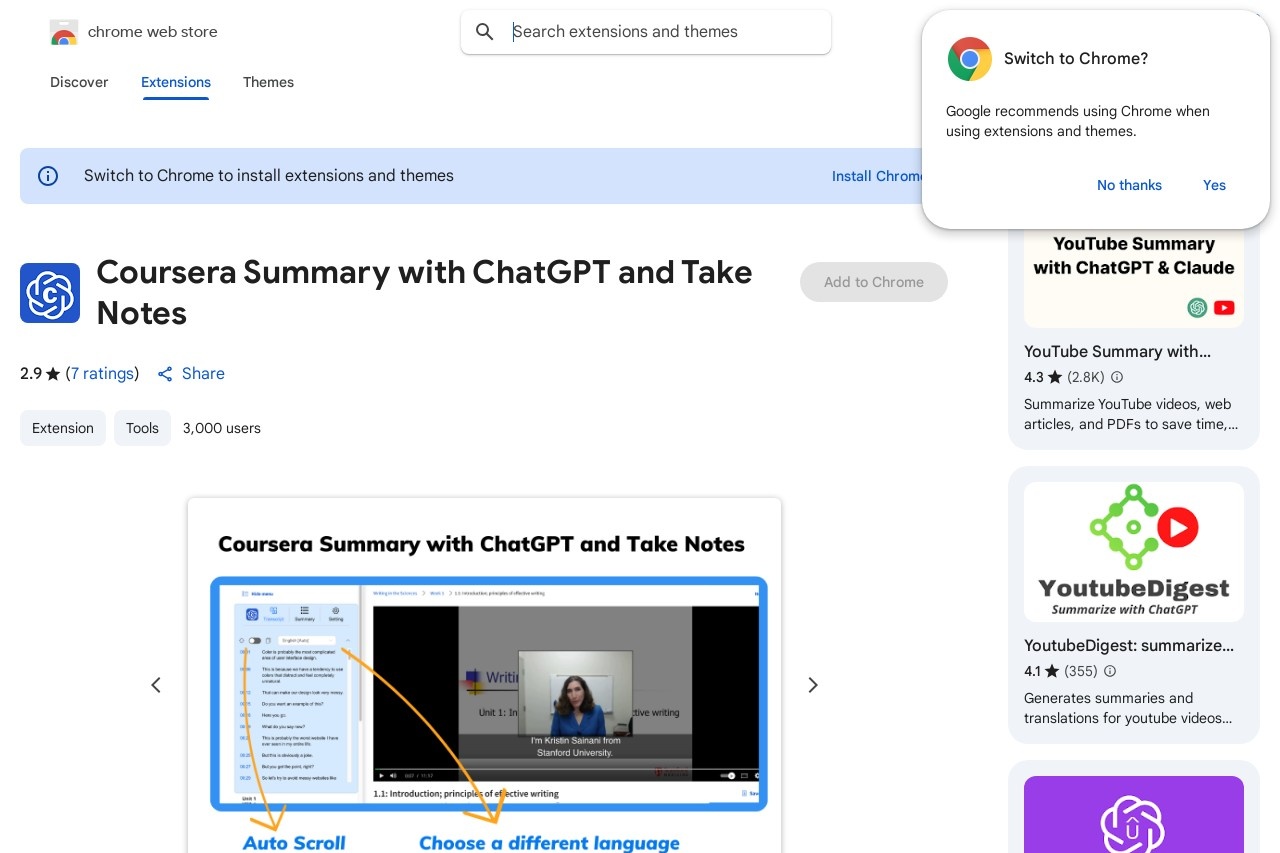Open the 7 ratings link
1280x853 pixels.
click(102, 374)
